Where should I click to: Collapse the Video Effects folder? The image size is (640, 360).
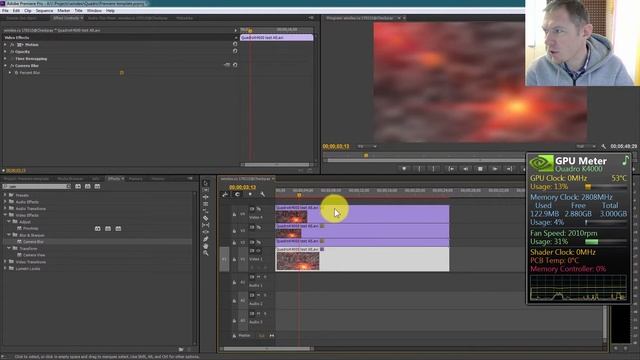coord(5,215)
